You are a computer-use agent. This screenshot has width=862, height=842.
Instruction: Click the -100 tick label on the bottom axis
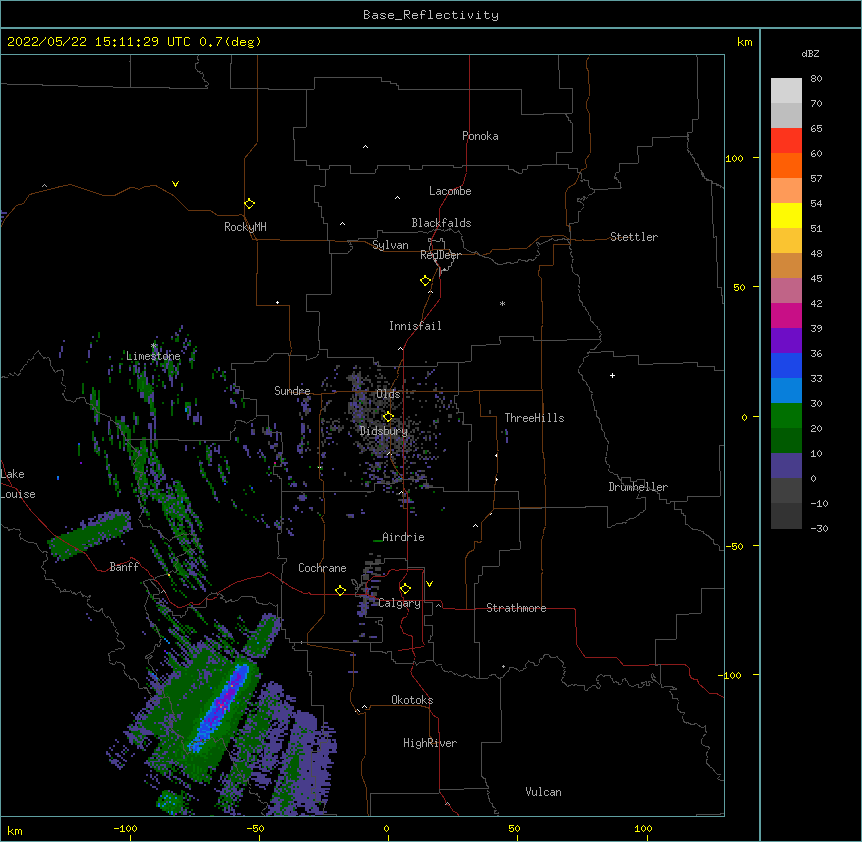(126, 828)
